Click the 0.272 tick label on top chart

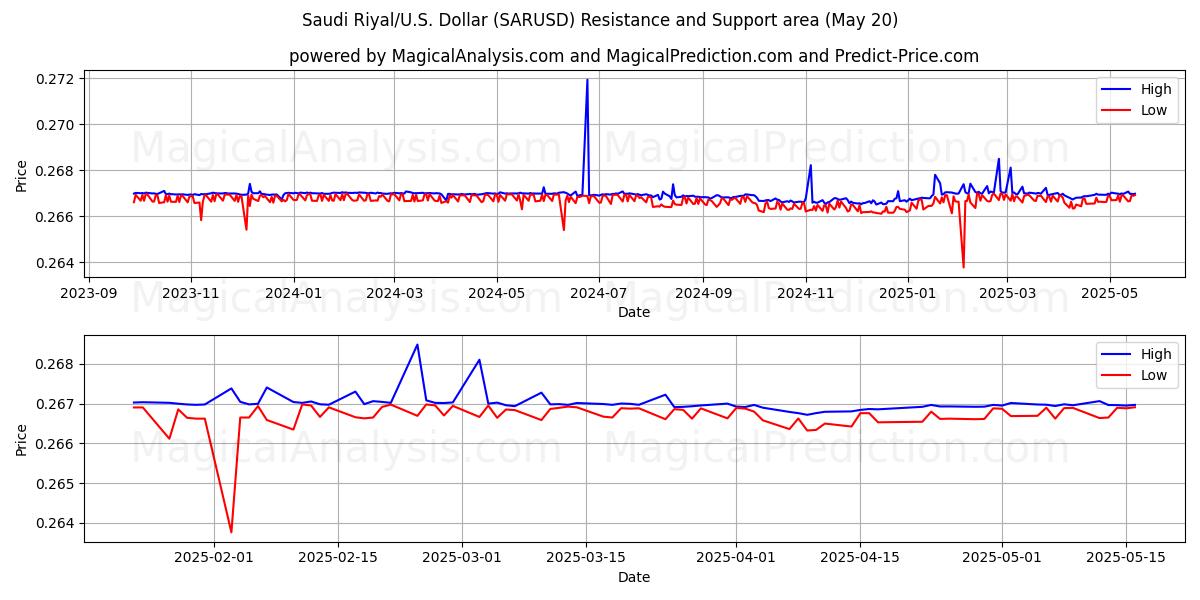tap(57, 79)
